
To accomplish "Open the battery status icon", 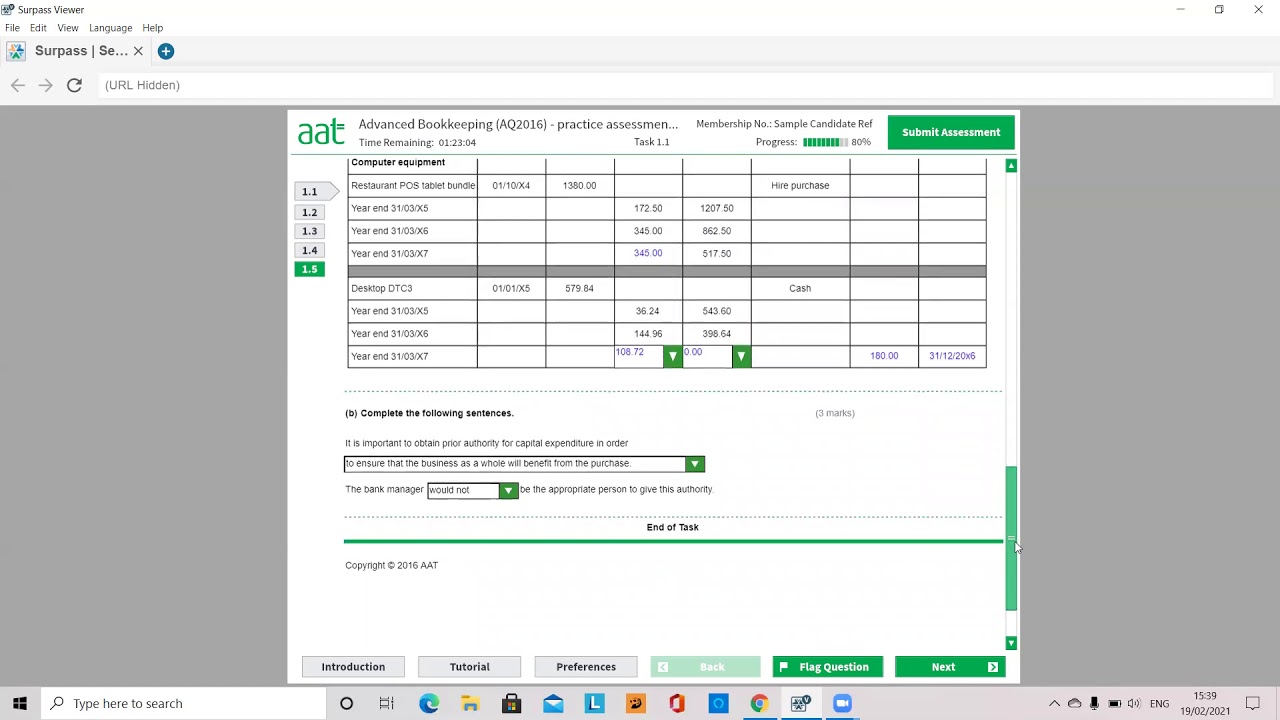I will point(1114,703).
